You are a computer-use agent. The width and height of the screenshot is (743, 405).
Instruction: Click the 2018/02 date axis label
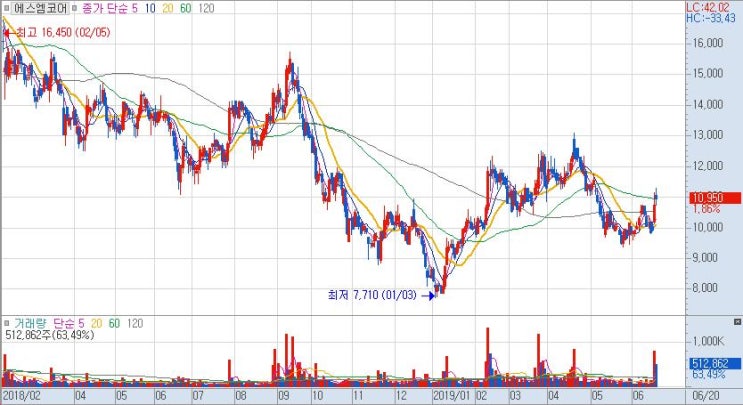coord(22,396)
